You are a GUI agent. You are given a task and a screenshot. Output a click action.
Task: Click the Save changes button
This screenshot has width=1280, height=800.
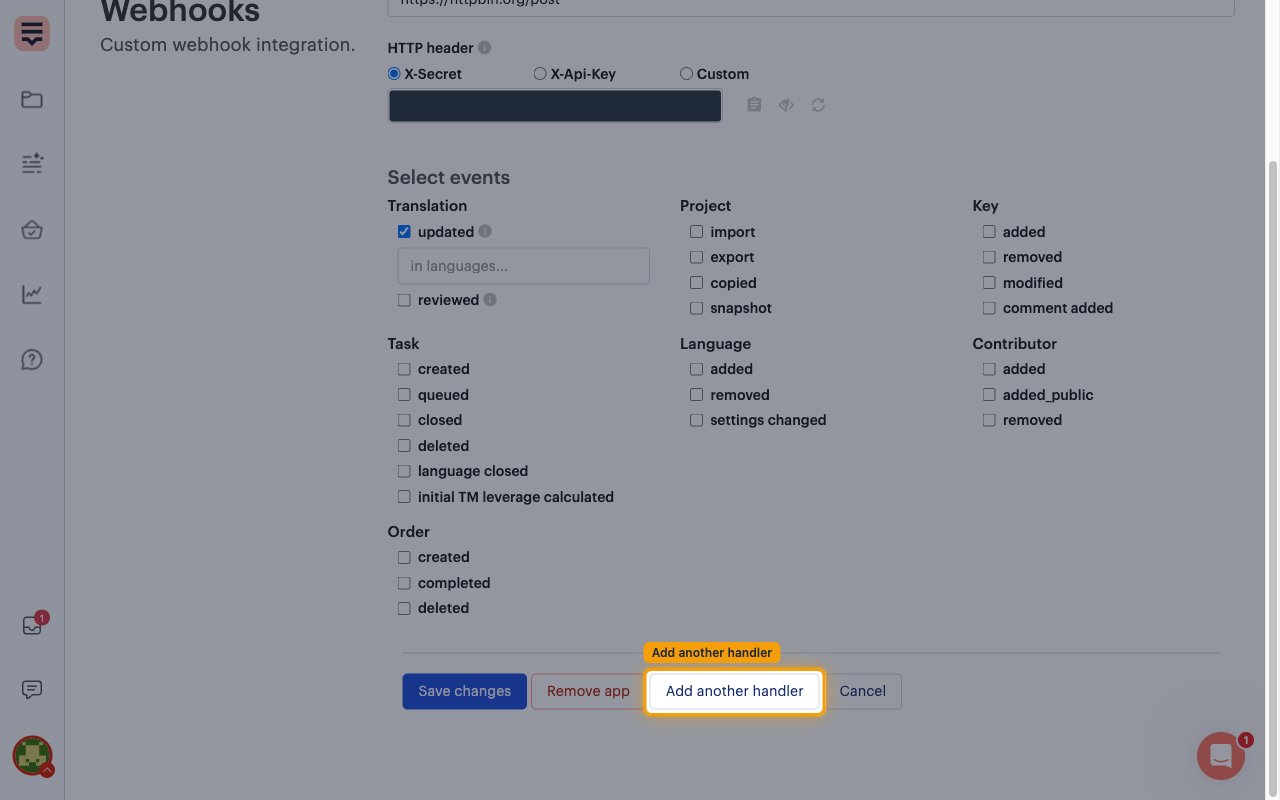pyautogui.click(x=464, y=691)
